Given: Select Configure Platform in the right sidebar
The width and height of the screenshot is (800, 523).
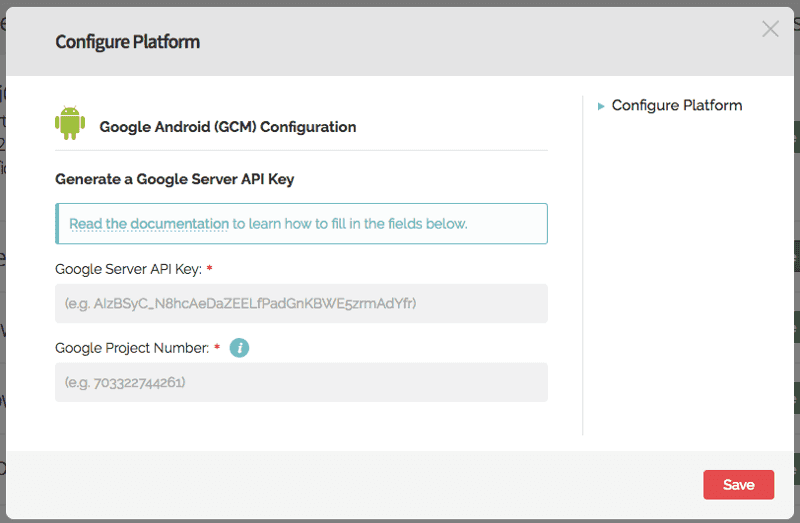Looking at the screenshot, I should pyautogui.click(x=677, y=106).
